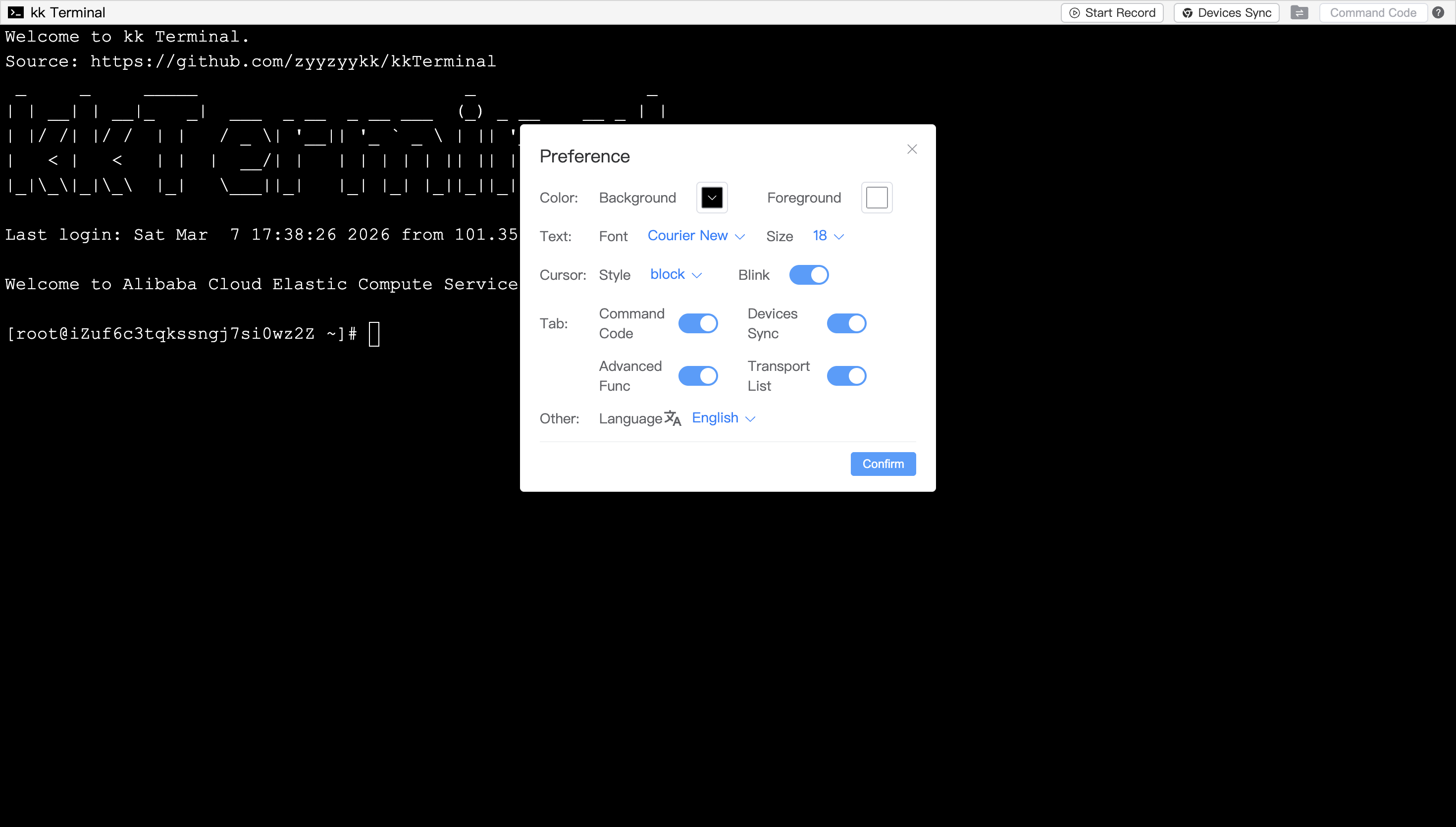Image resolution: width=1456 pixels, height=827 pixels.
Task: Open the Foreground color picker
Action: point(876,198)
